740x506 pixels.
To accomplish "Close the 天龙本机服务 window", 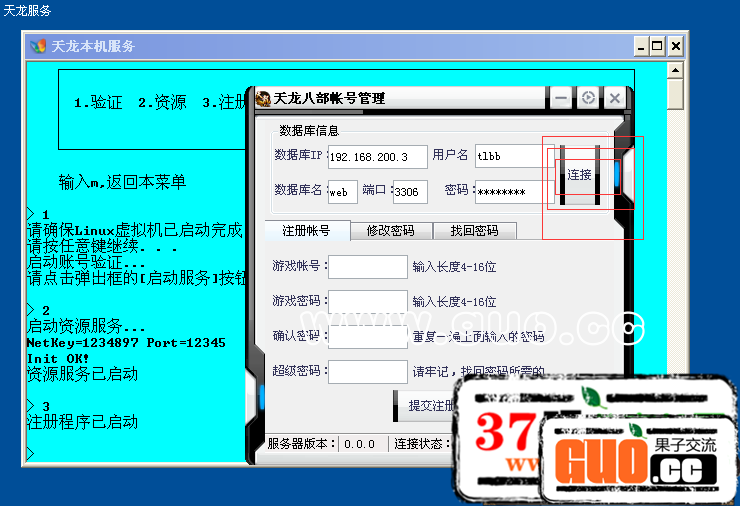I will [x=675, y=46].
